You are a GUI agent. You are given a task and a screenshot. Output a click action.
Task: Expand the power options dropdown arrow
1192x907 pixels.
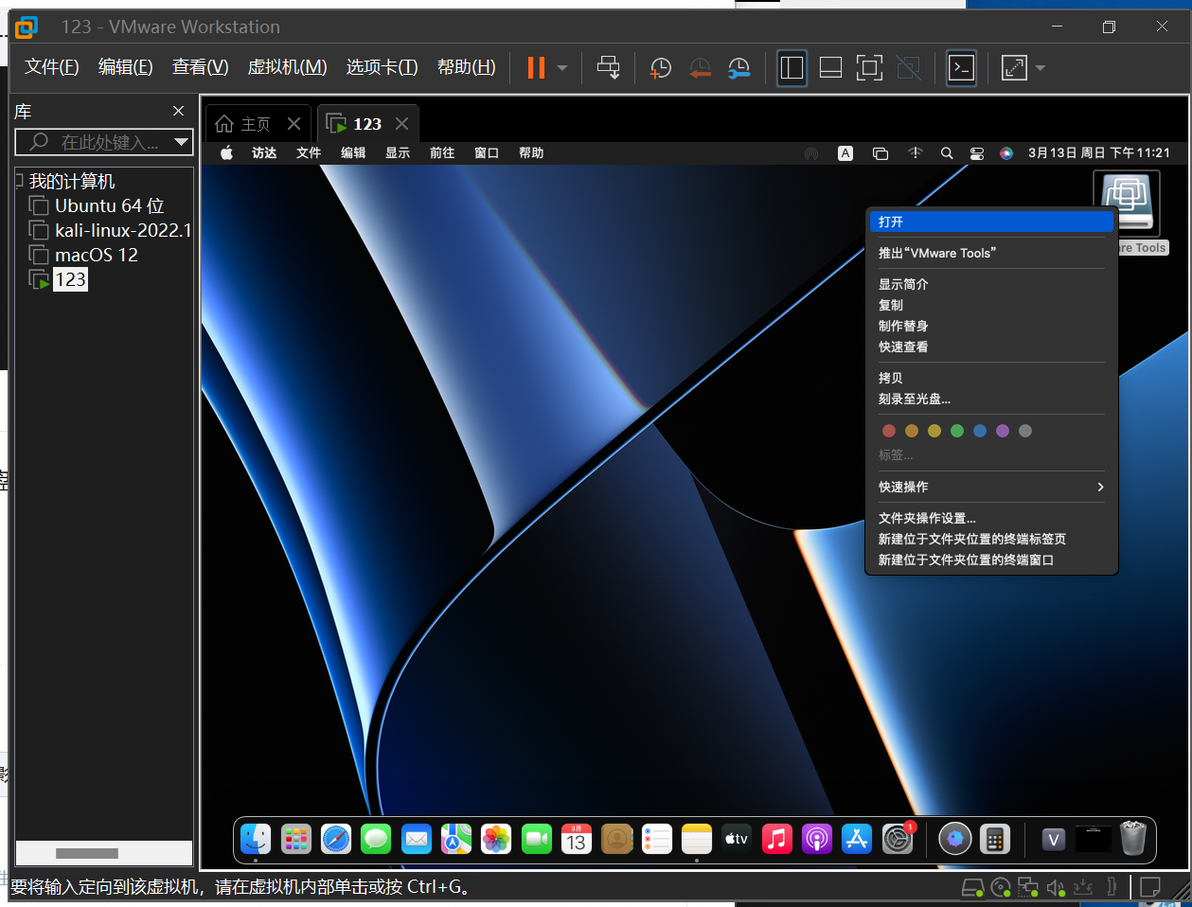click(x=563, y=68)
